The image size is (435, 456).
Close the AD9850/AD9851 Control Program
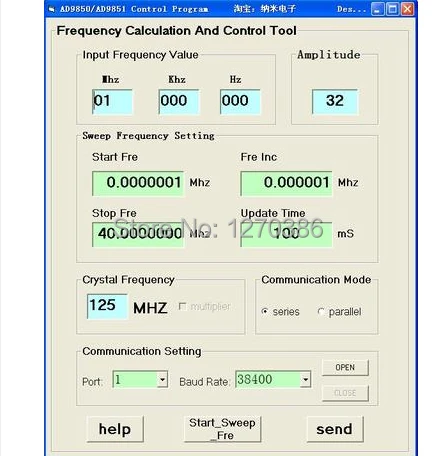click(407, 9)
